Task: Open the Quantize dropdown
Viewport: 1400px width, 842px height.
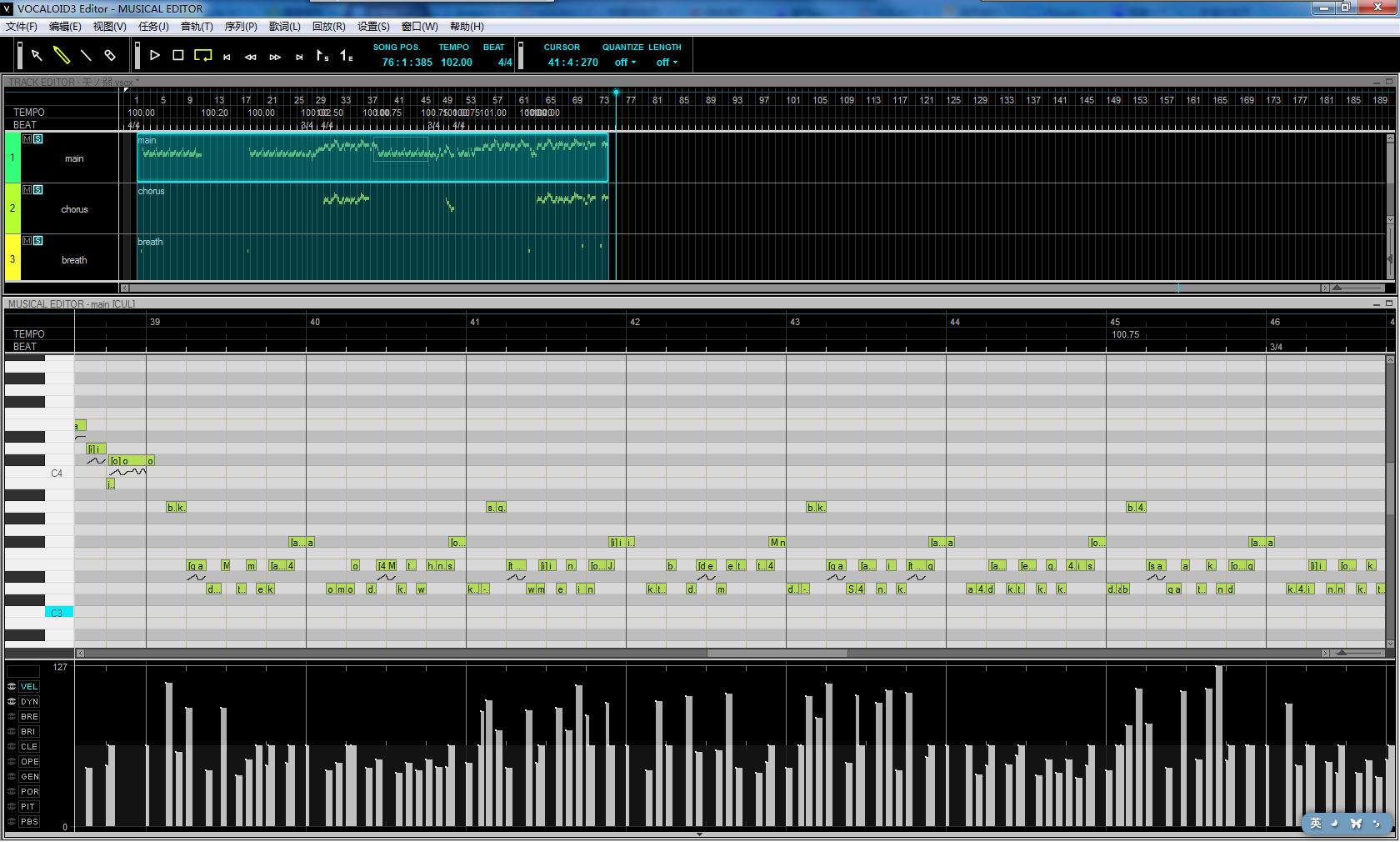Action: click(625, 63)
